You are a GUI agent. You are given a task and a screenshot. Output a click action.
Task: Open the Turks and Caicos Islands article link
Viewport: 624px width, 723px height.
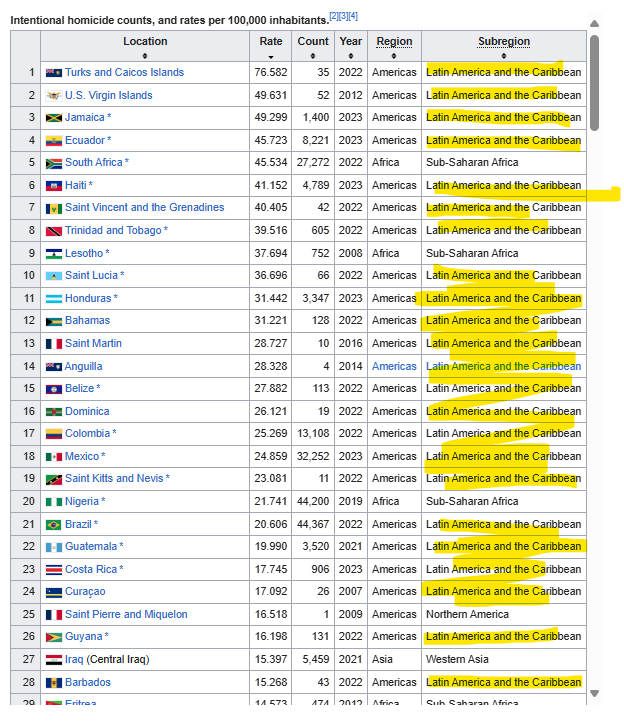[x=124, y=72]
